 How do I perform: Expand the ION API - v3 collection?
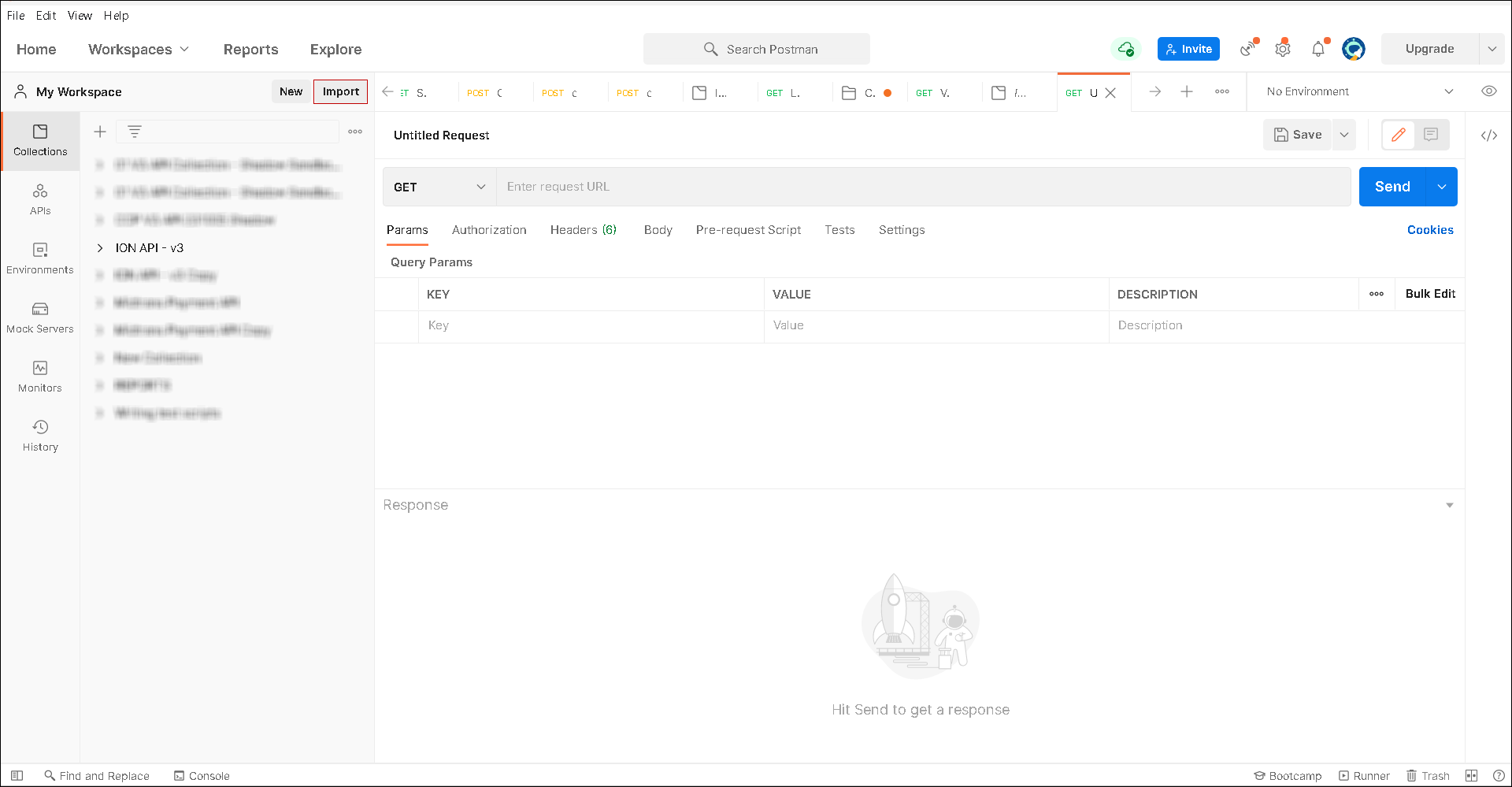pos(100,248)
